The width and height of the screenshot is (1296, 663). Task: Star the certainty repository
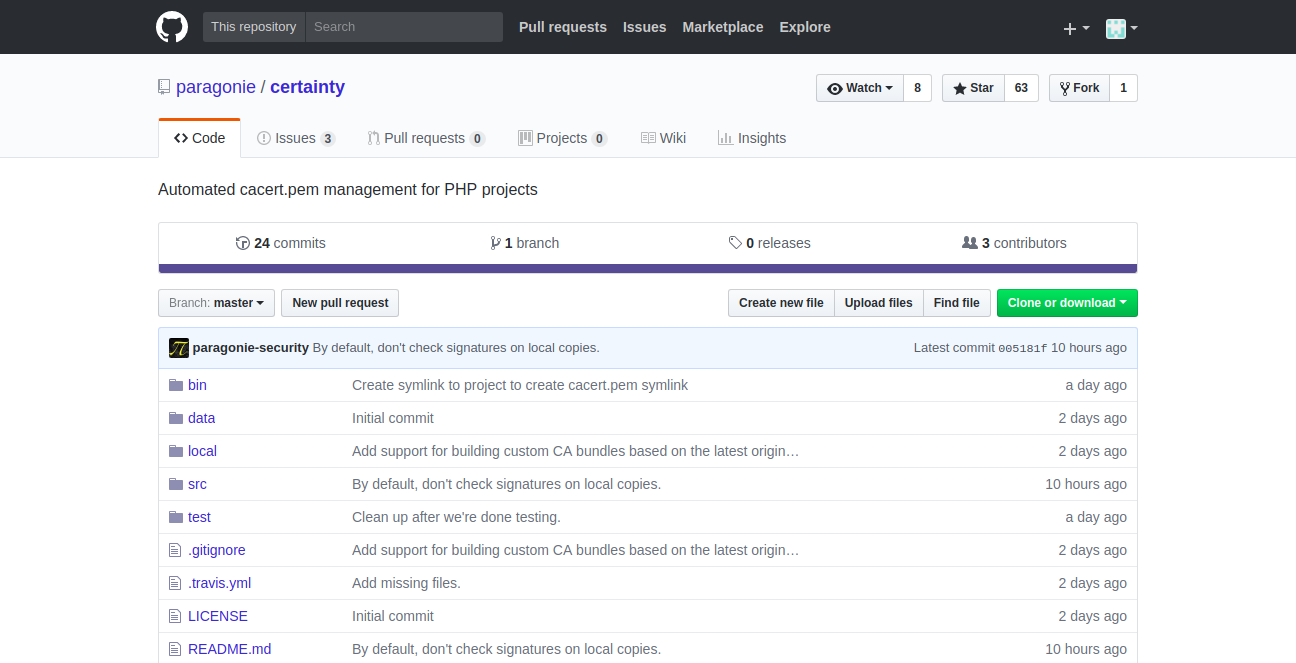(x=973, y=88)
